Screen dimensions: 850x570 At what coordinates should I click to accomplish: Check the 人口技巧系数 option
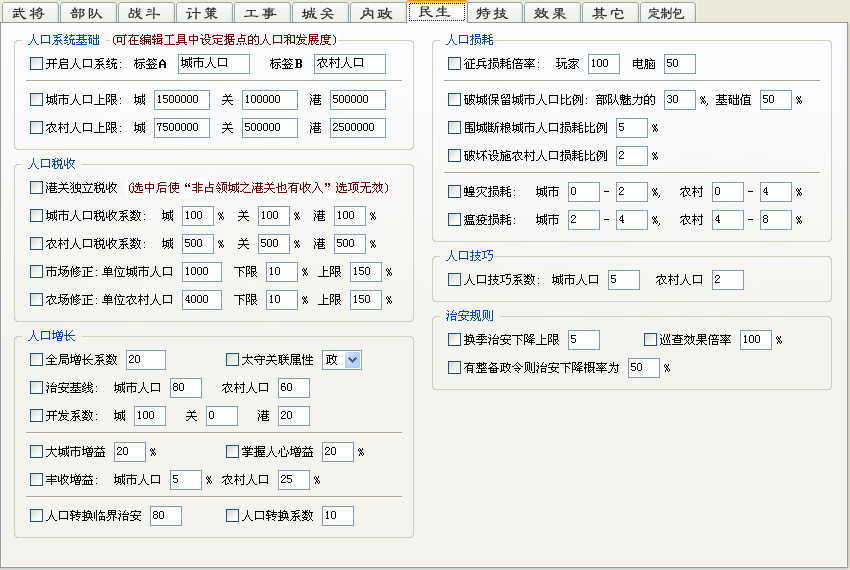click(x=454, y=279)
